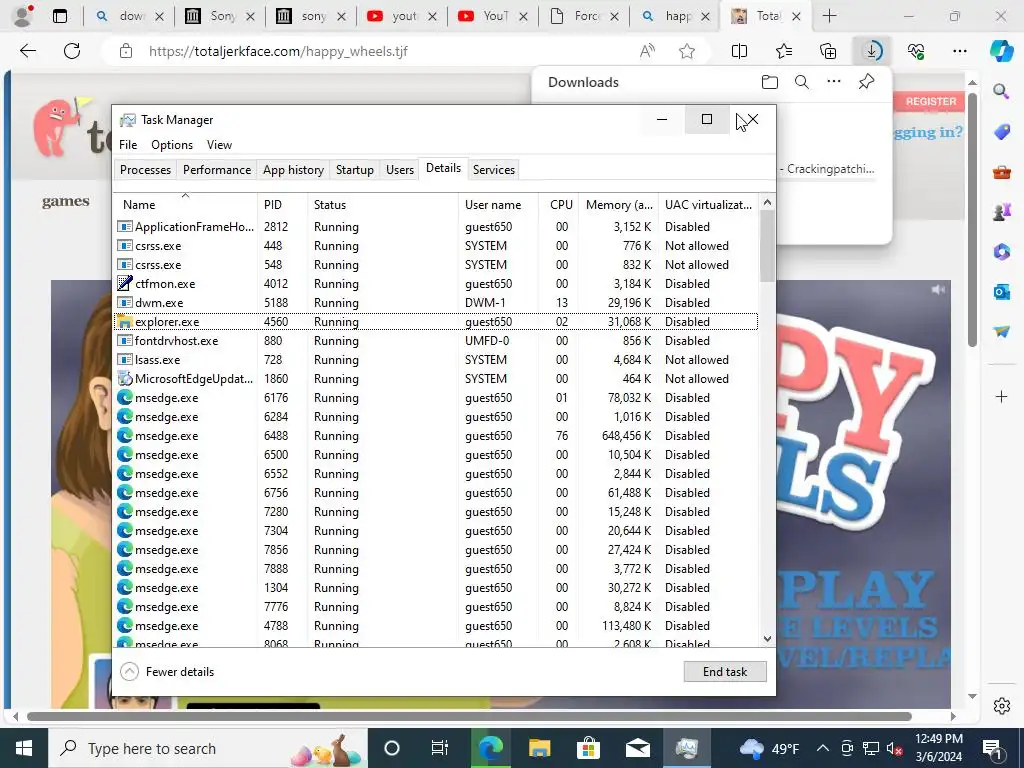This screenshot has width=1024, height=768.
Task: Open the games link on webpage
Action: 65,202
